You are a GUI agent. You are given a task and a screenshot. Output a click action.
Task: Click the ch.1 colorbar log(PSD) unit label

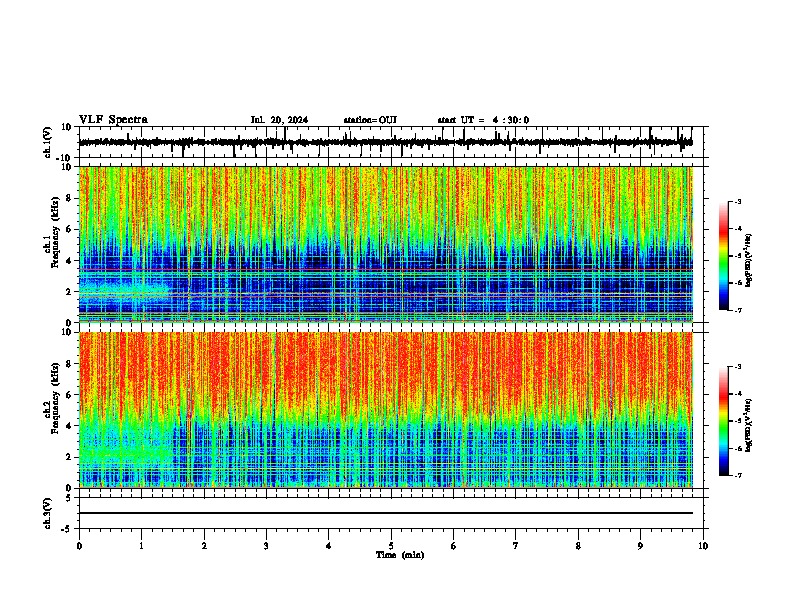(x=749, y=260)
